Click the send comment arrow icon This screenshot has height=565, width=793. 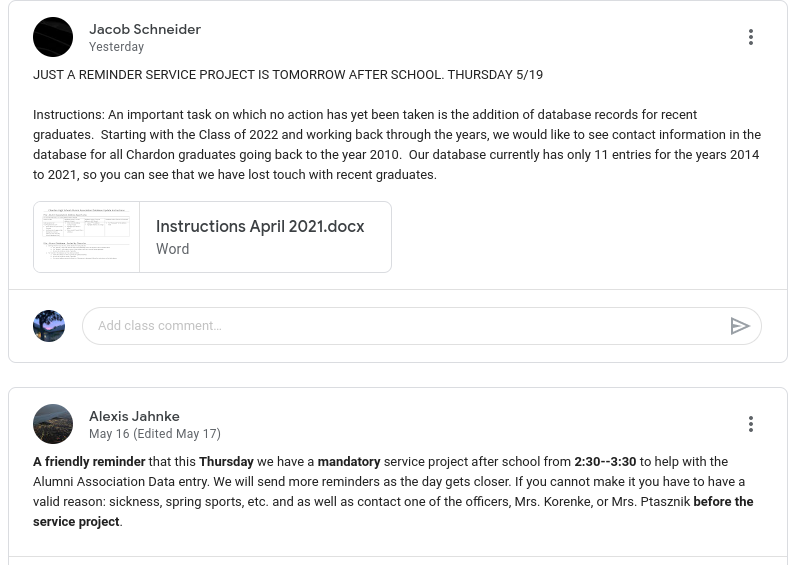click(x=740, y=326)
